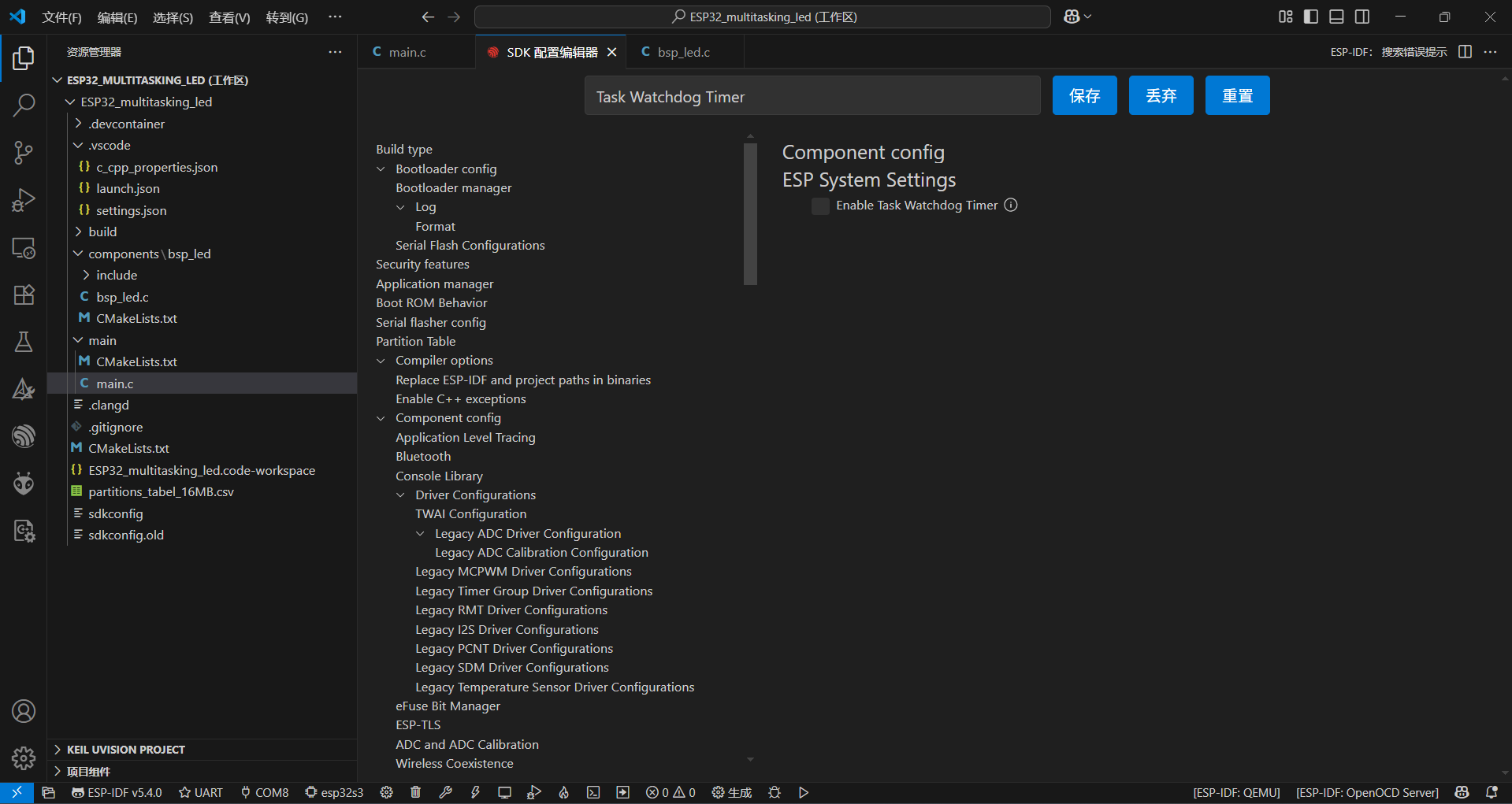Click the 保存 save button
1512x804 pixels.
point(1084,95)
